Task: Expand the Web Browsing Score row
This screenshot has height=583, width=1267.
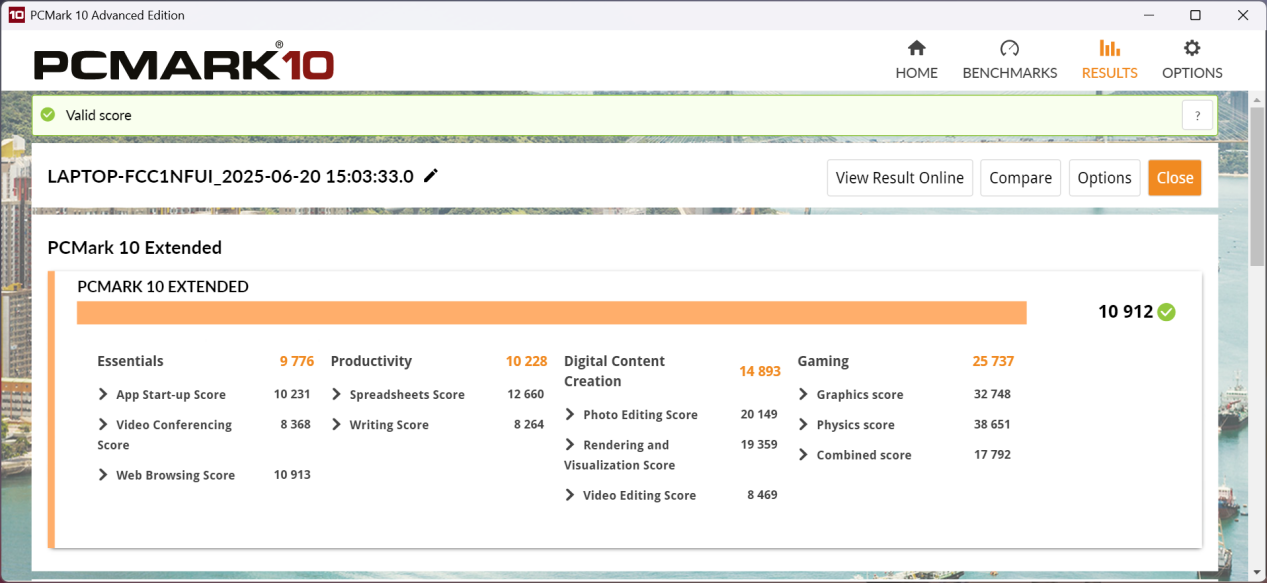Action: (x=103, y=475)
